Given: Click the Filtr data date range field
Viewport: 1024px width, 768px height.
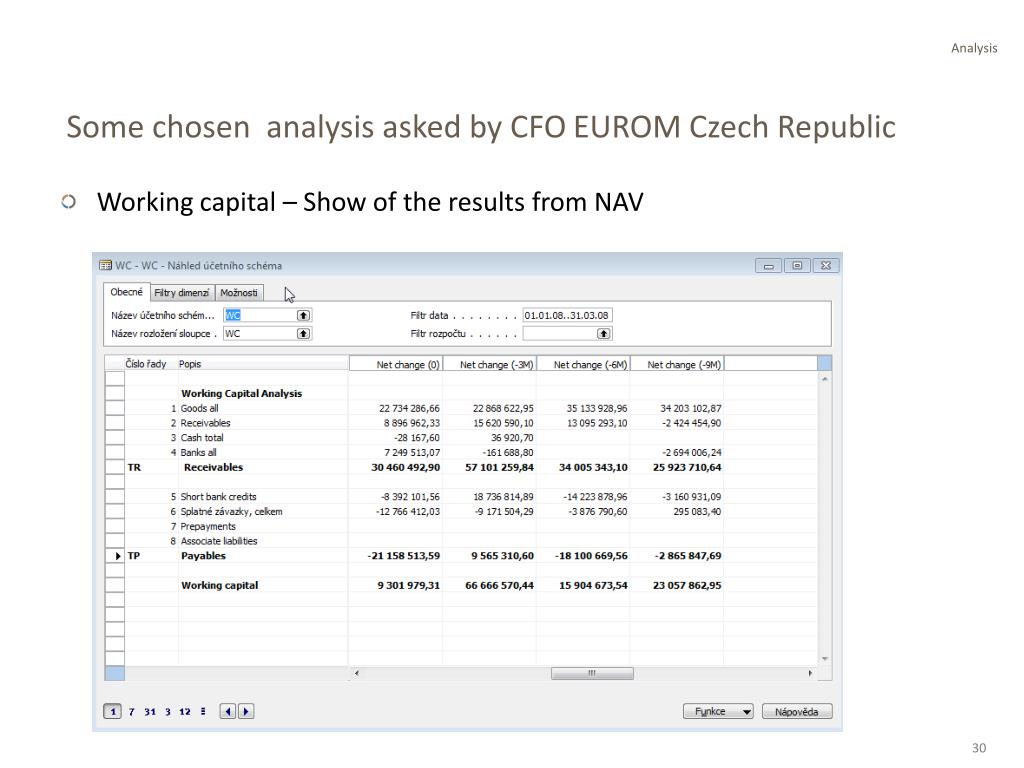Looking at the screenshot, I should point(567,315).
